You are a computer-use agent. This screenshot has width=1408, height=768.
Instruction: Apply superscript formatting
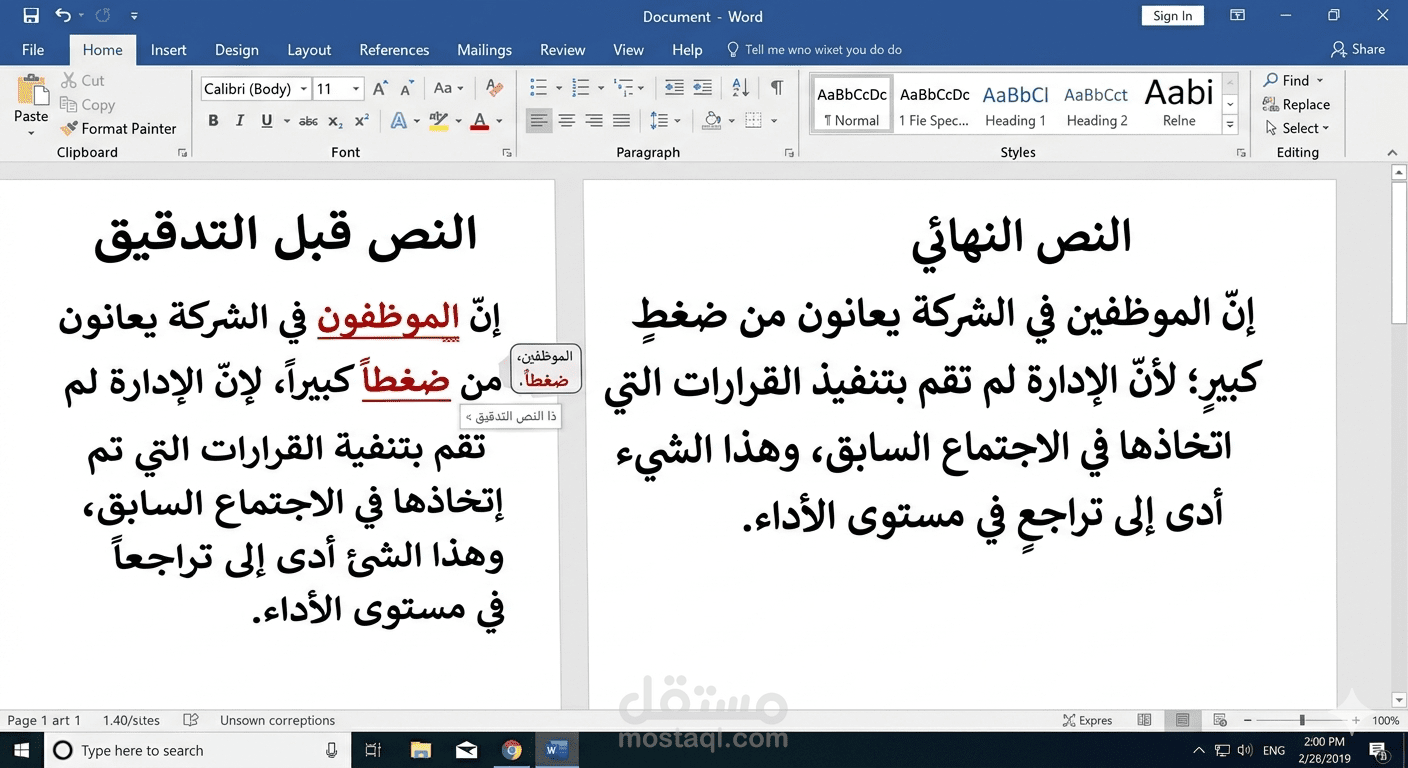pos(362,121)
